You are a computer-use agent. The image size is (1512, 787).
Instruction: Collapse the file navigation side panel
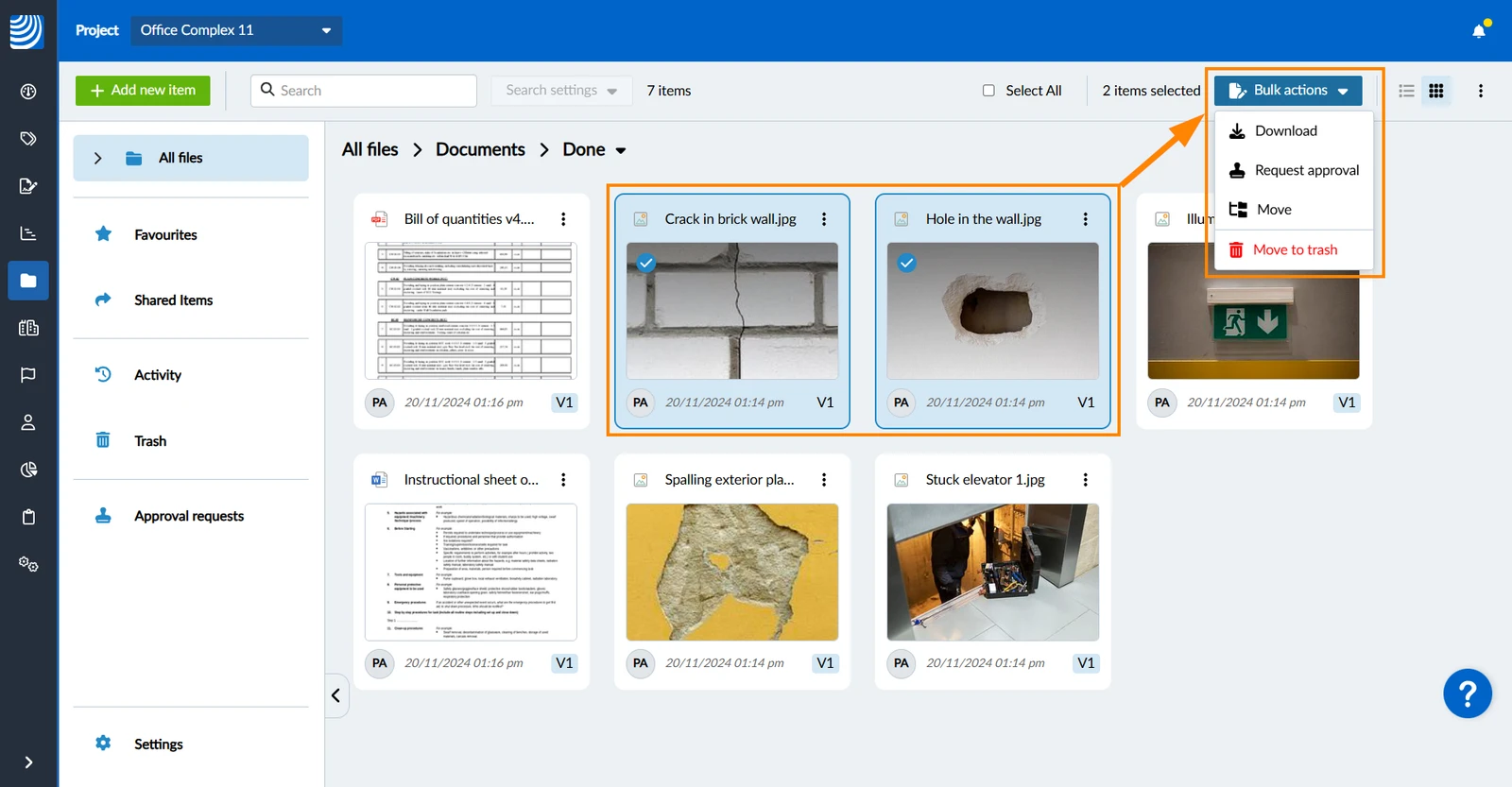click(x=335, y=695)
